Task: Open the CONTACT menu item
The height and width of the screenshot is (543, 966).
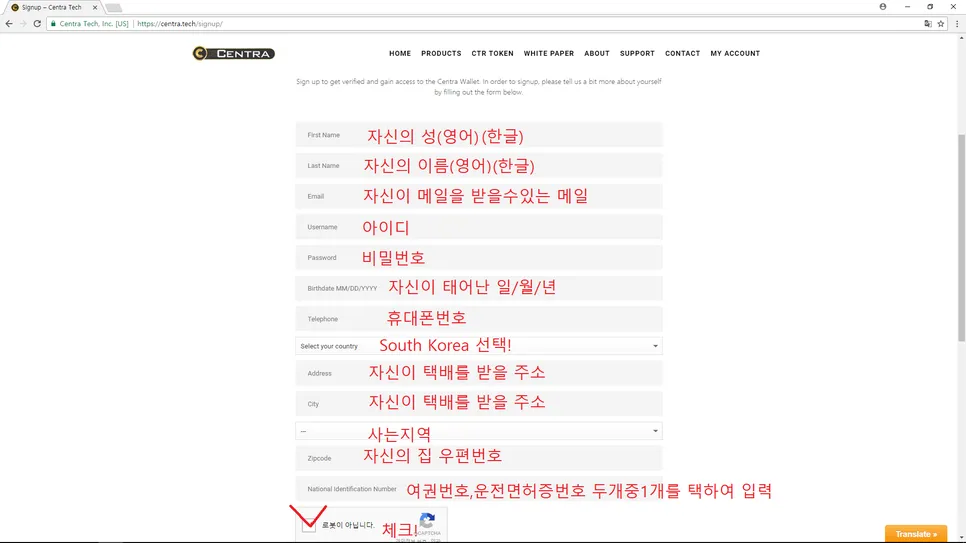Action: (x=682, y=54)
